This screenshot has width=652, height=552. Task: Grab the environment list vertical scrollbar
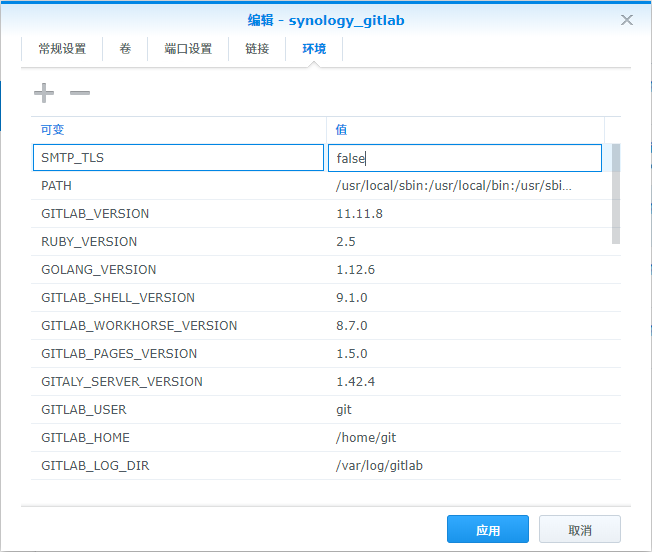pyautogui.click(x=616, y=194)
